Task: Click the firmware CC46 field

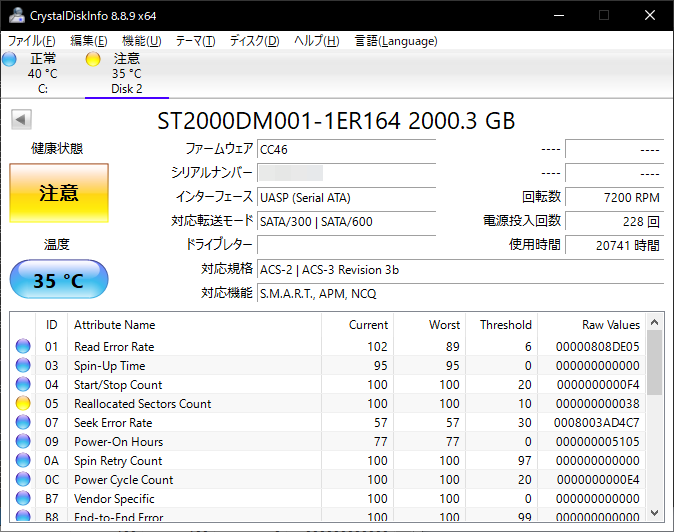Action: pyautogui.click(x=346, y=149)
